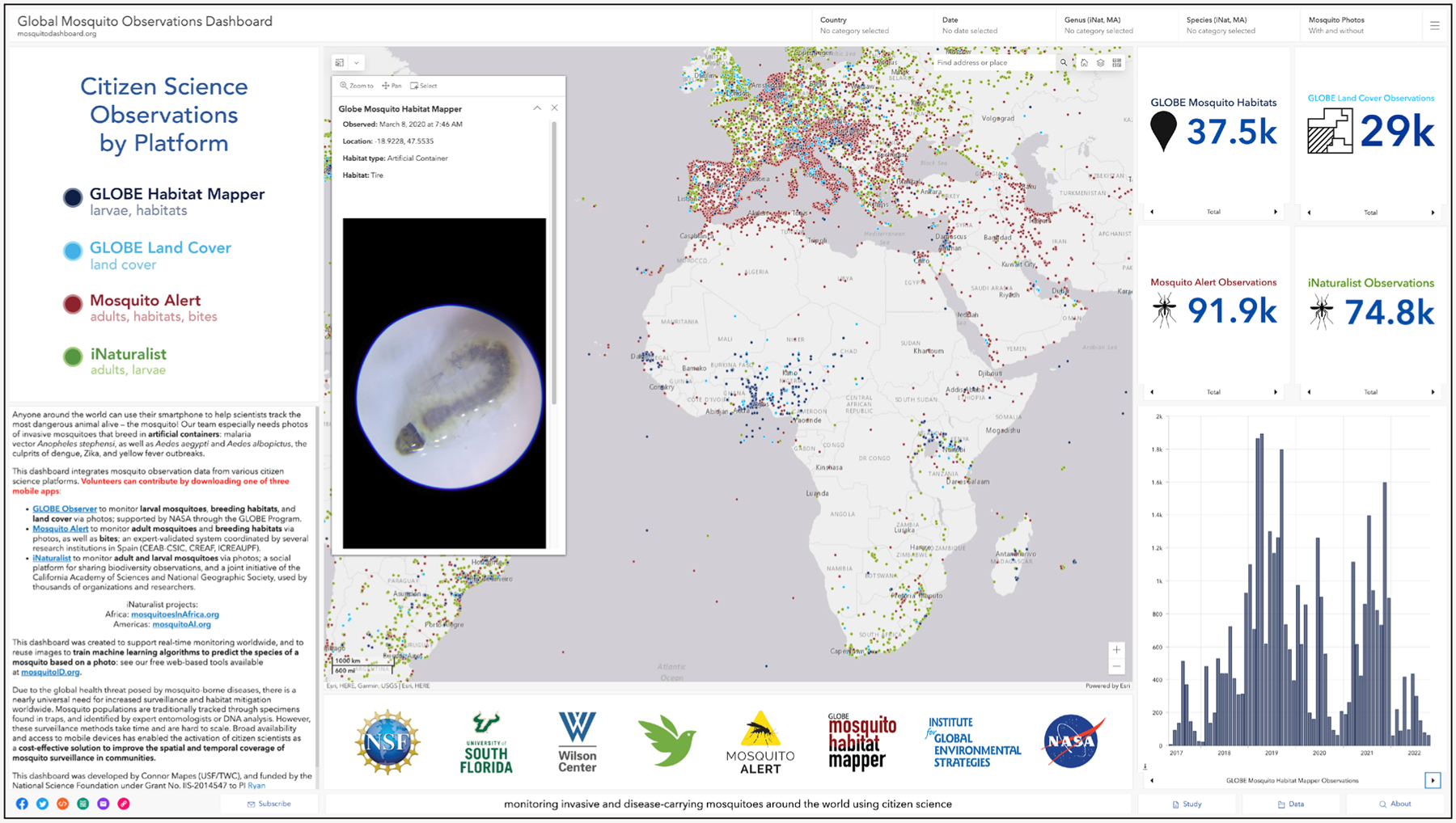Click the purple email share icon
Image resolution: width=1456 pixels, height=823 pixels.
[104, 804]
